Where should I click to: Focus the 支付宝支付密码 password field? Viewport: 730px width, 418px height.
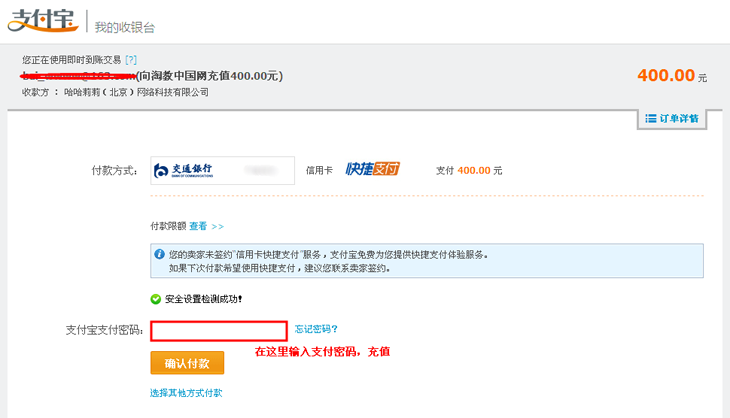point(219,331)
